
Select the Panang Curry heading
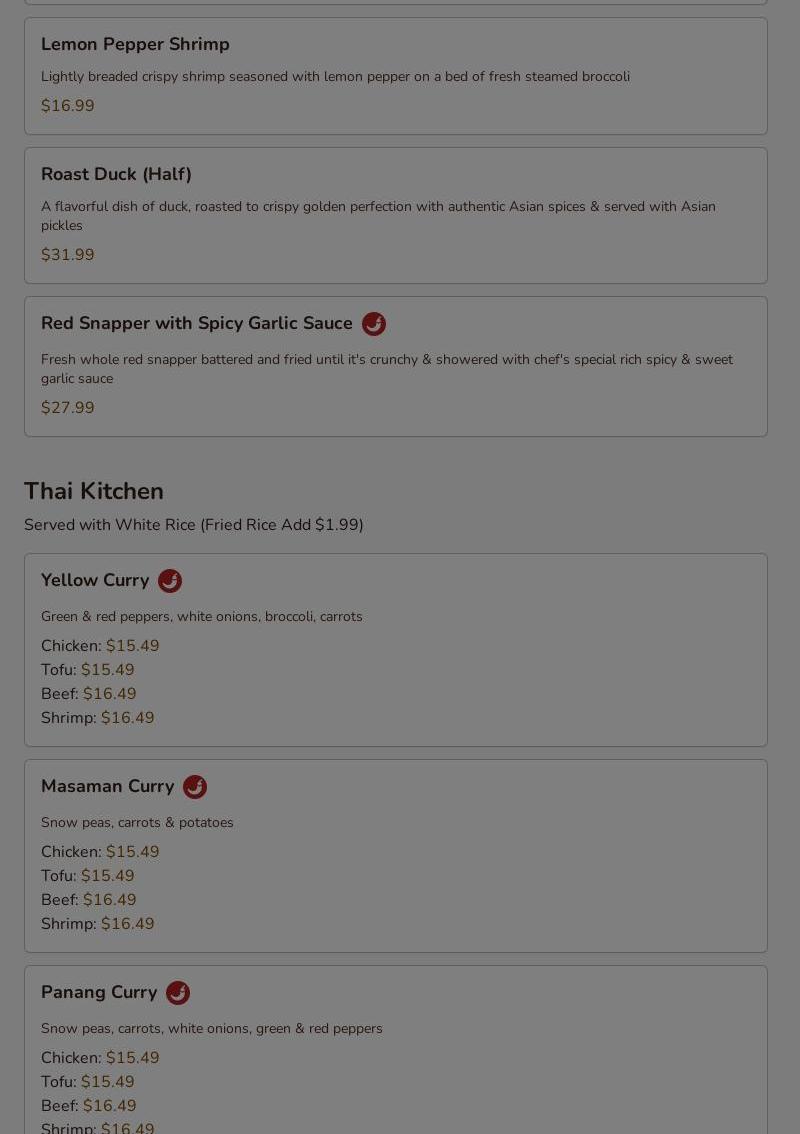coord(99,992)
